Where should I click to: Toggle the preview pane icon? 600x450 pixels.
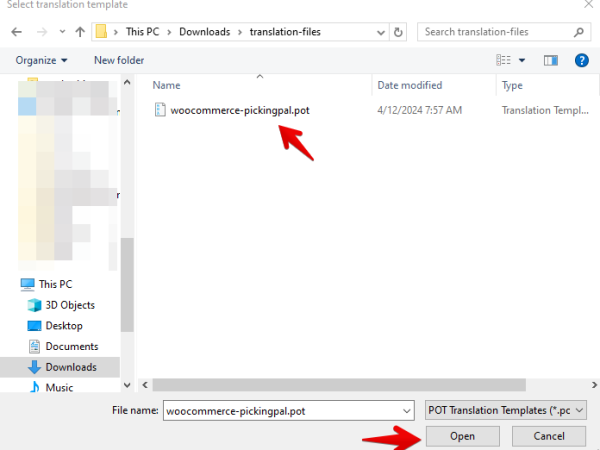pos(550,60)
